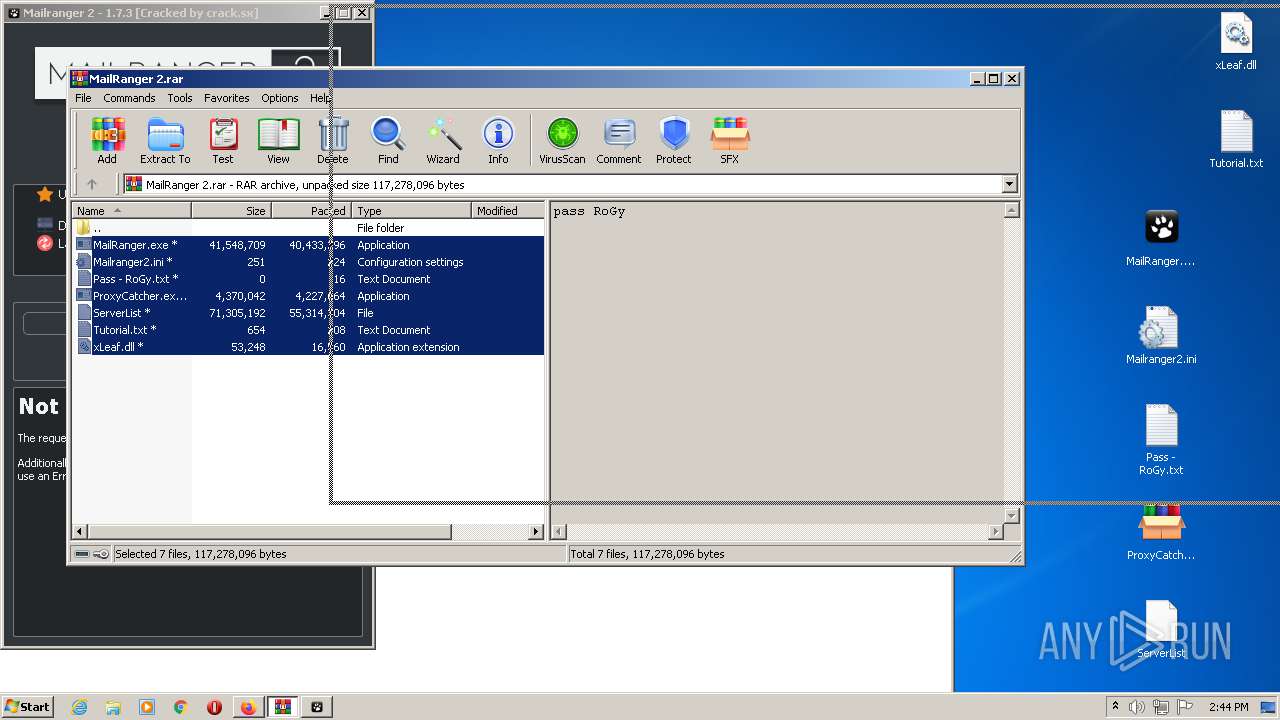Switch to WinRAR taskbar button
This screenshot has height=720, width=1280.
coord(283,707)
